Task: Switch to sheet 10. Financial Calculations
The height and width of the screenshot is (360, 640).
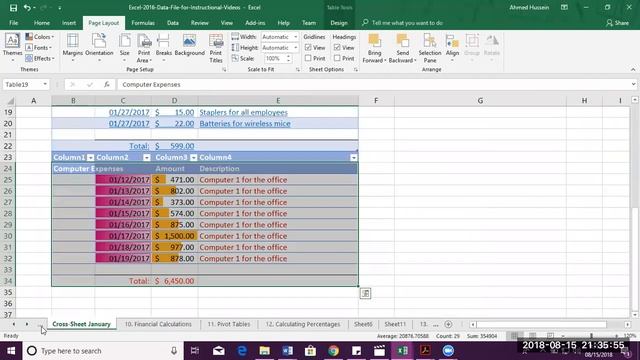Action: coord(158,324)
